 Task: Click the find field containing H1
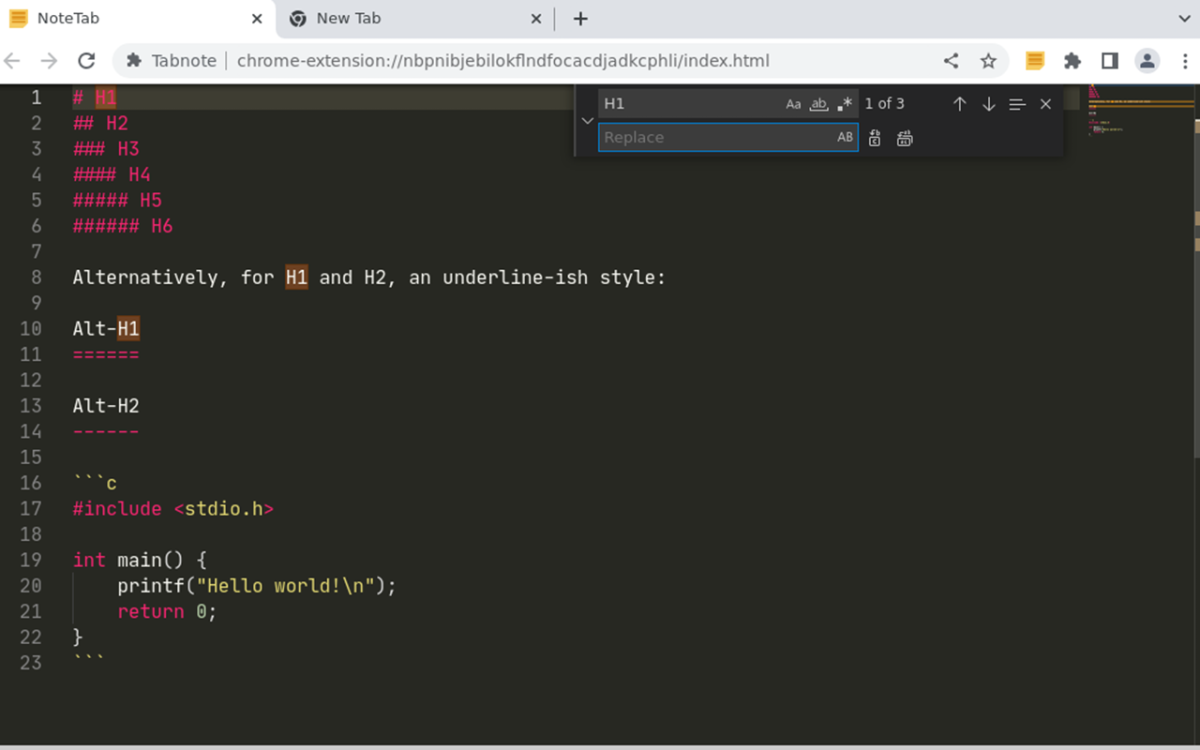(690, 104)
